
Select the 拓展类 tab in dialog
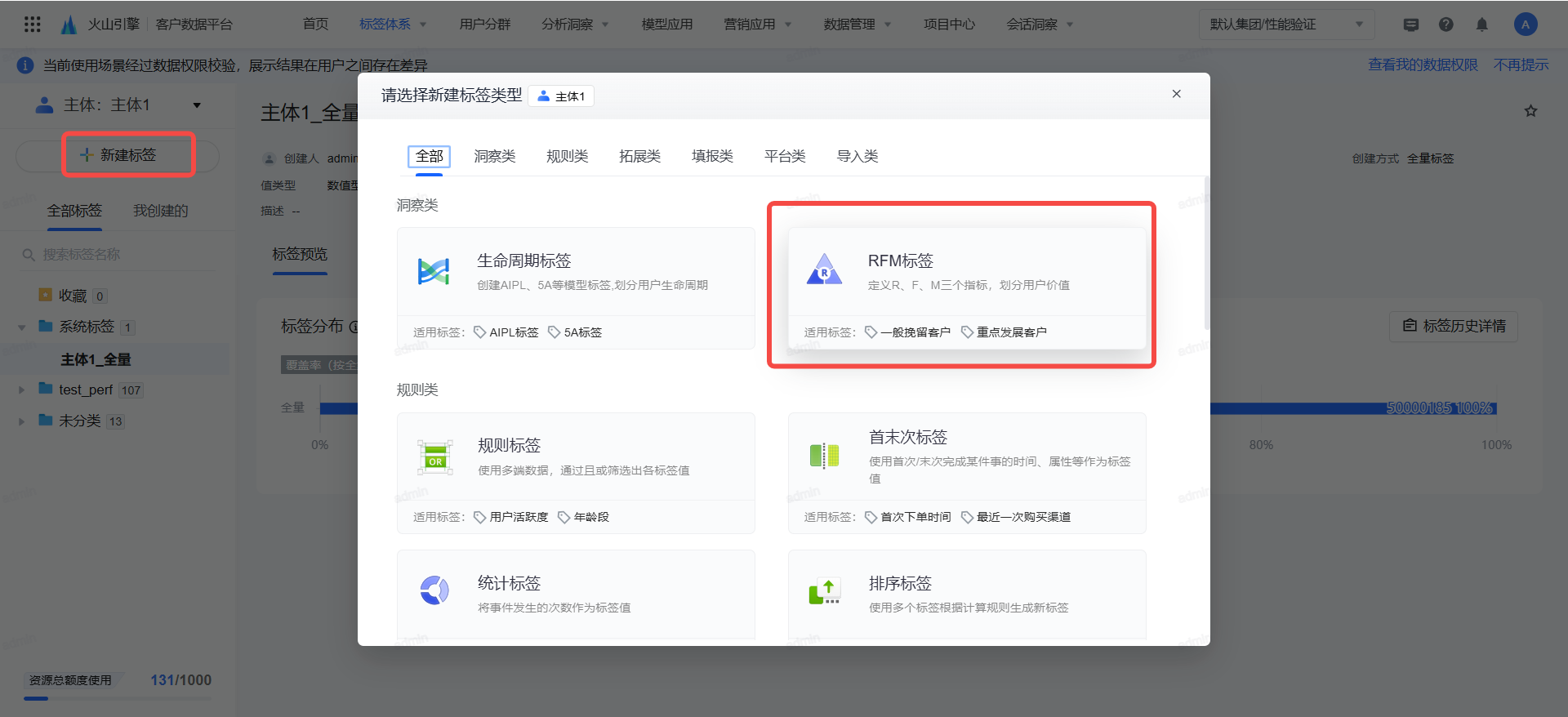point(640,156)
